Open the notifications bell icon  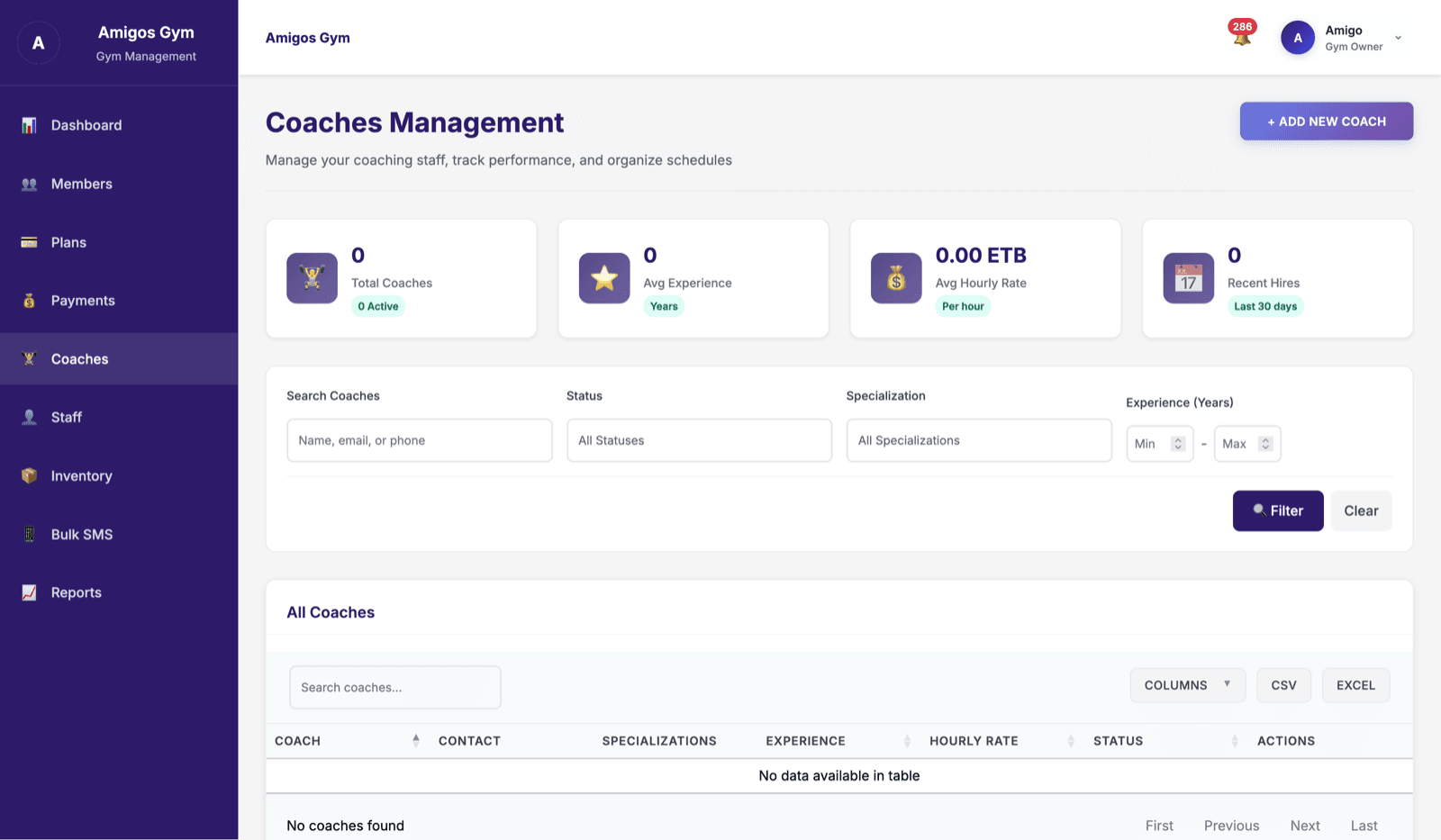(x=1242, y=38)
